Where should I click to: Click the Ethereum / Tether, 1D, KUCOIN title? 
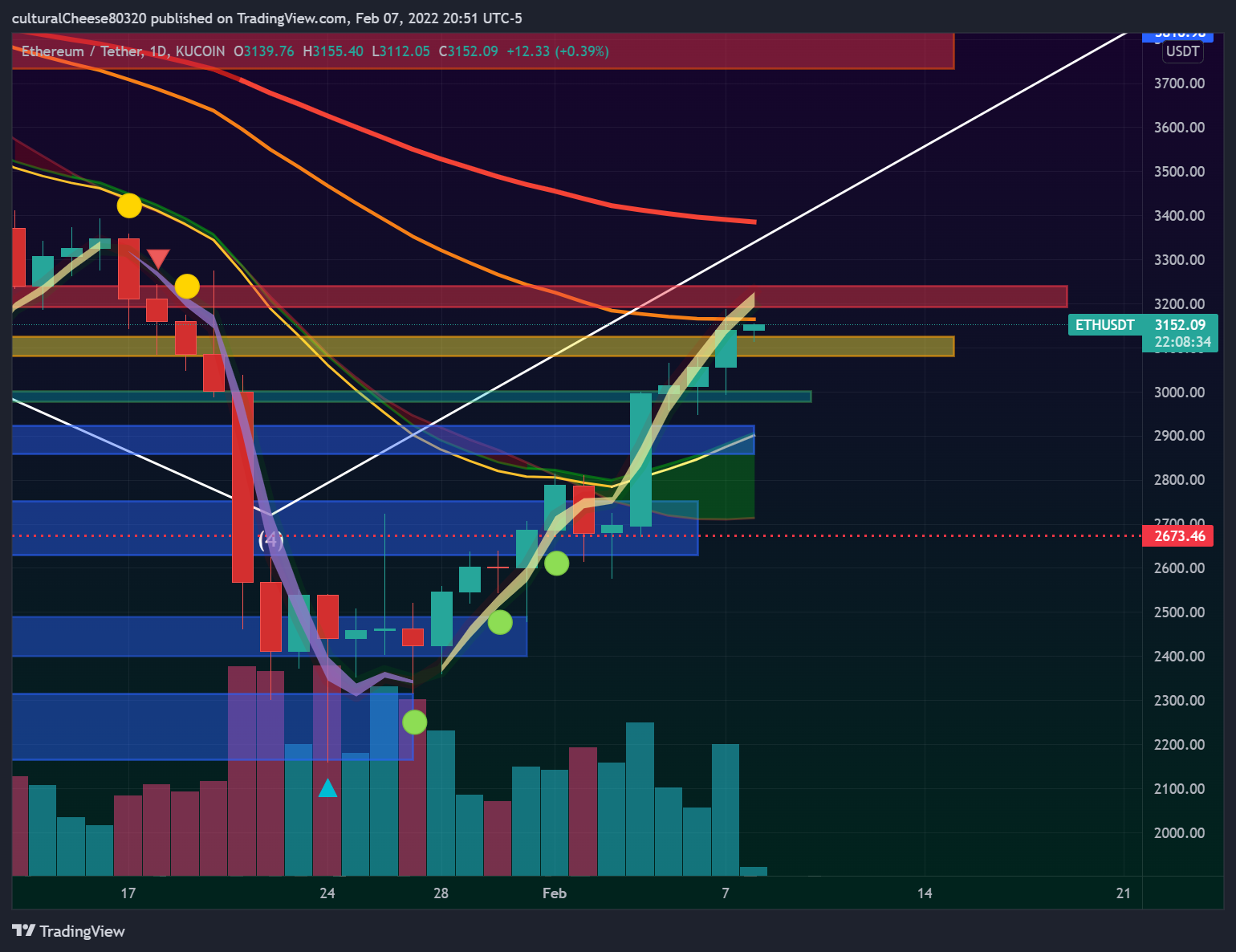pos(124,51)
